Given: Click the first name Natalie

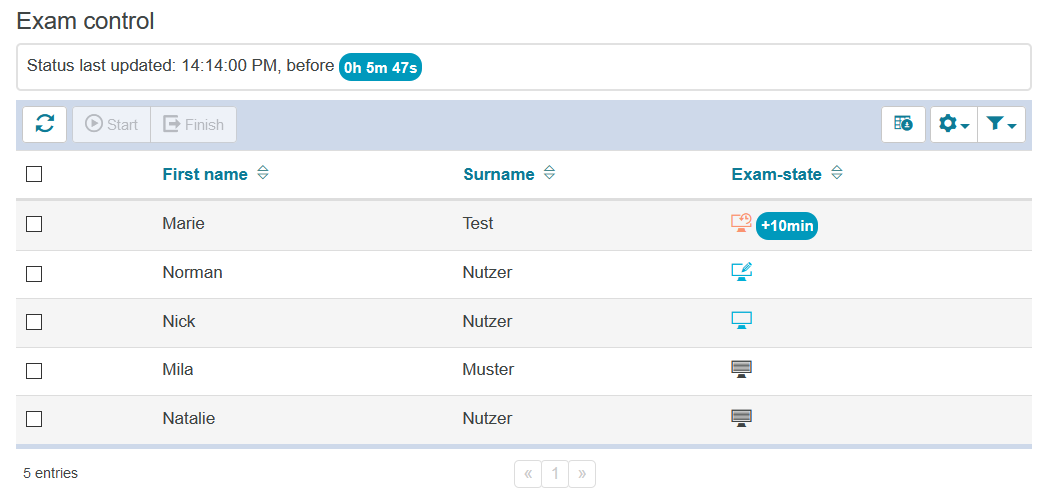Looking at the screenshot, I should 189,419.
